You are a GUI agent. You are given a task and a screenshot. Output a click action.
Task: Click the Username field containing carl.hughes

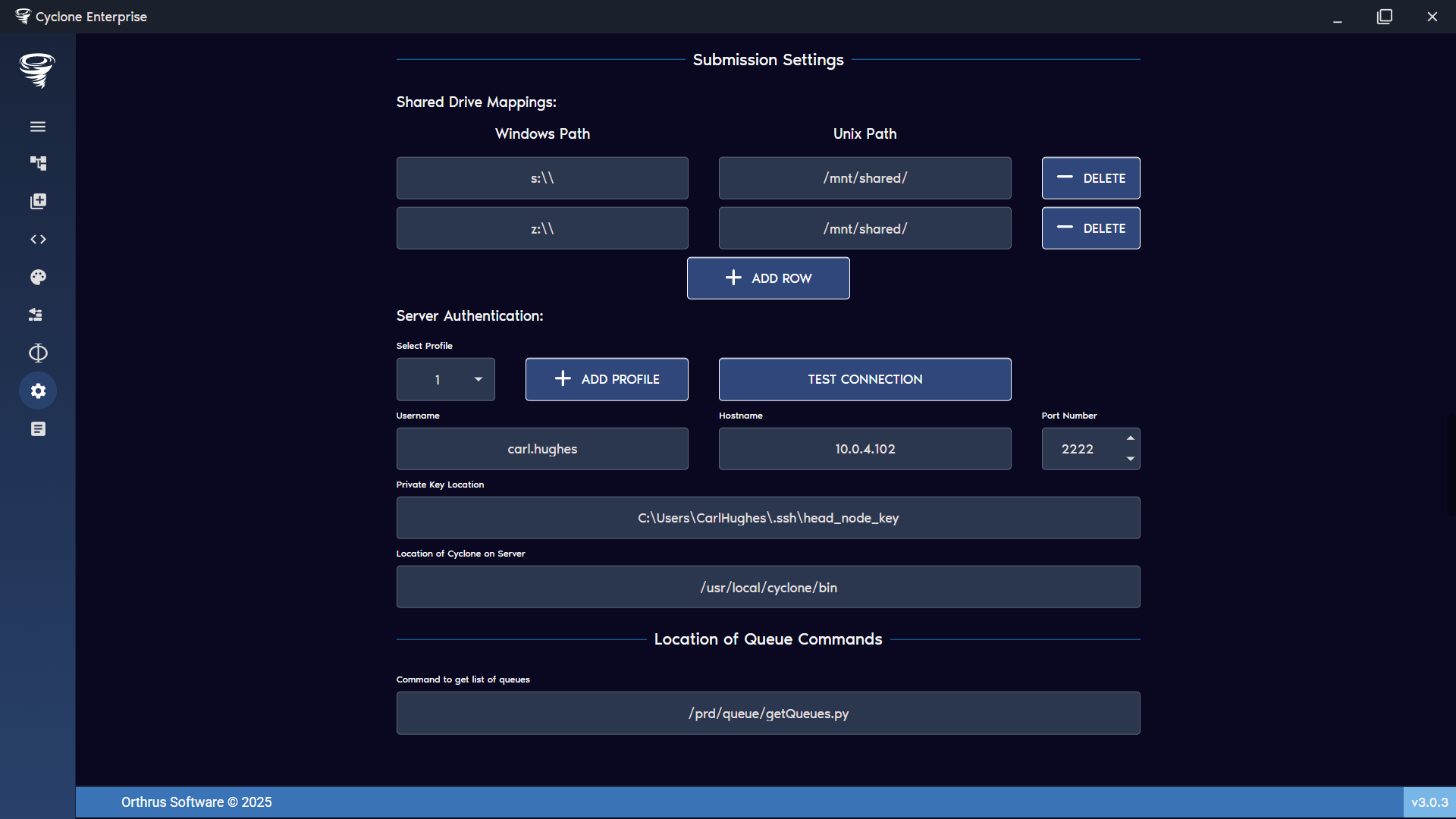click(x=542, y=449)
